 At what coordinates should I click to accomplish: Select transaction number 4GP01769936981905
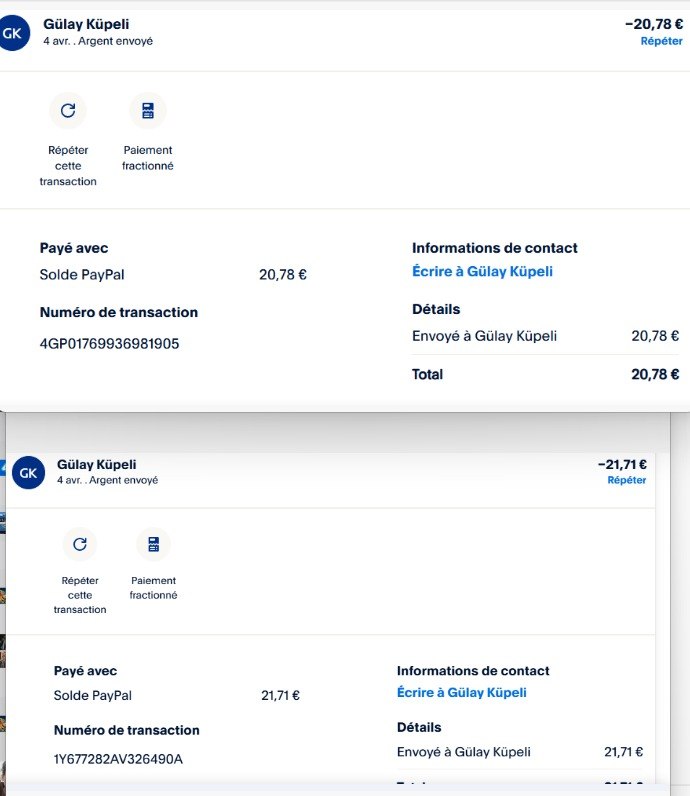point(109,344)
